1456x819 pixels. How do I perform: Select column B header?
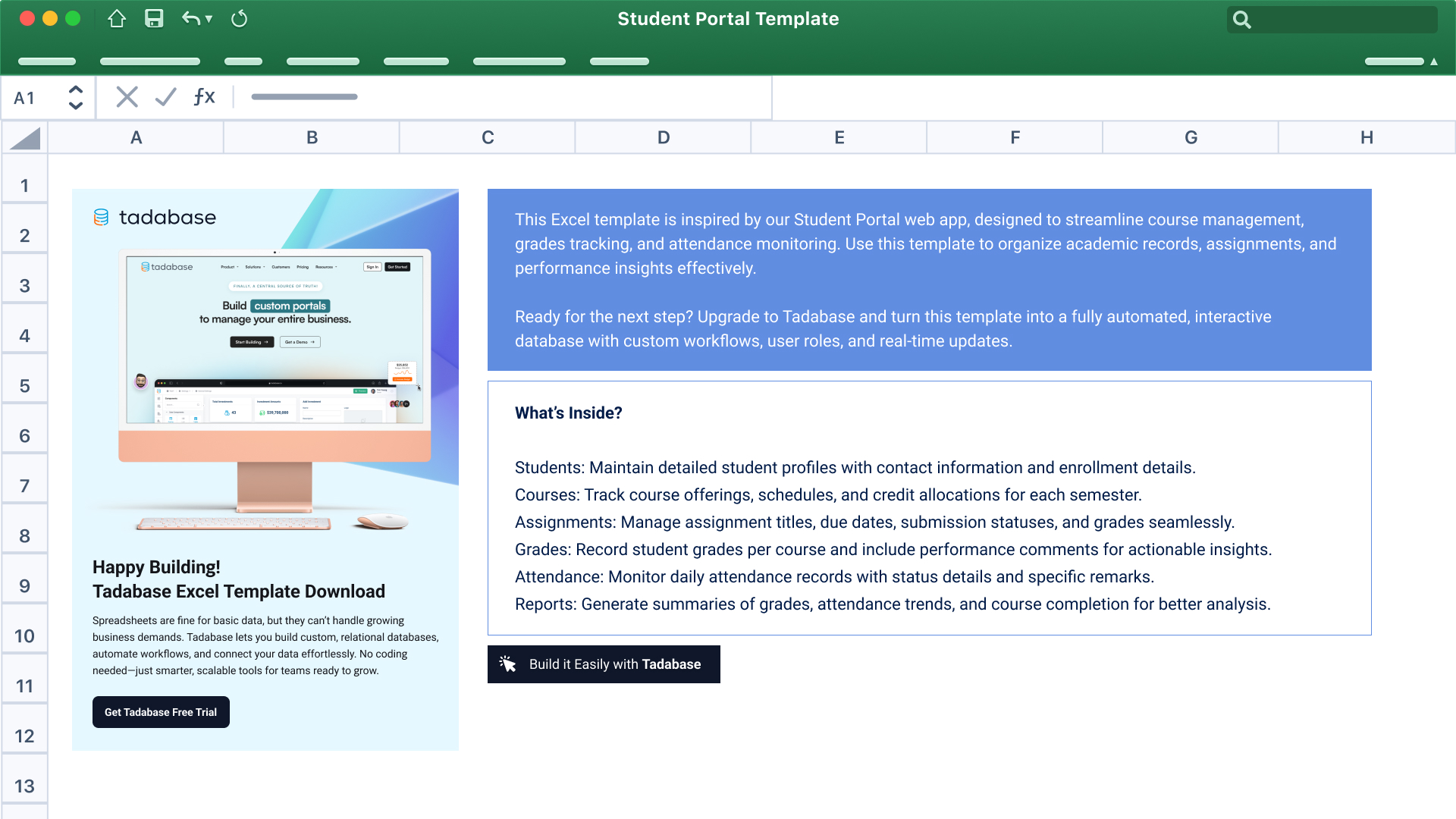click(x=312, y=138)
